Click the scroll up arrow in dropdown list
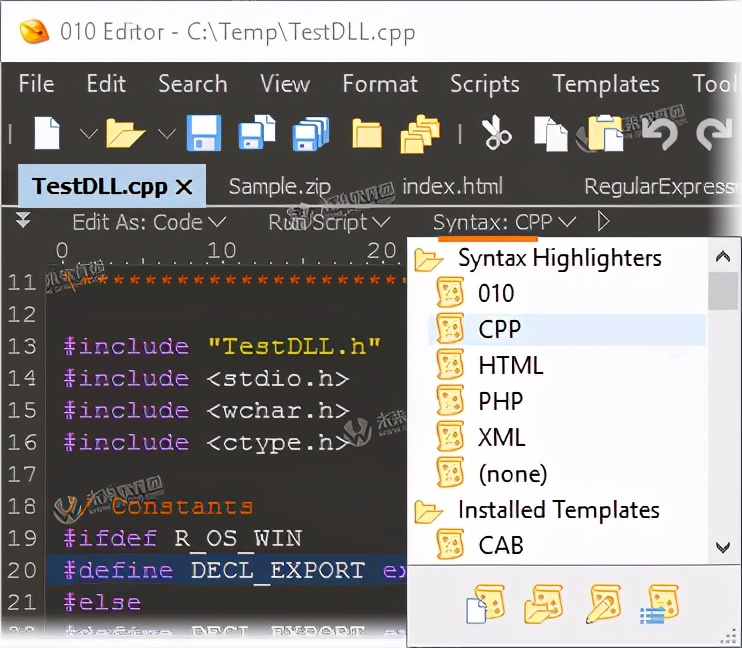 click(723, 257)
